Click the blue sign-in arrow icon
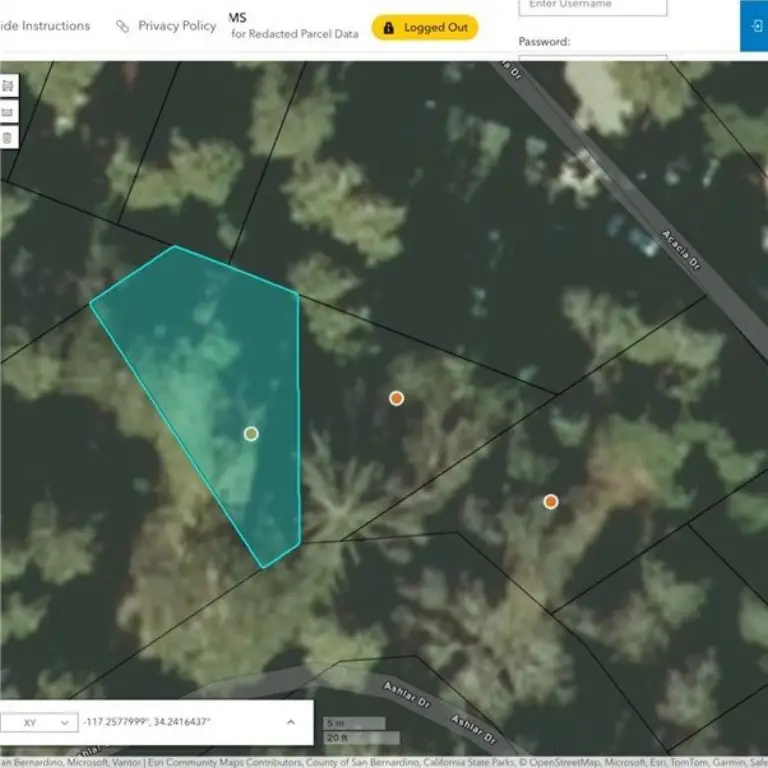Screen dimensions: 768x768 coord(753,25)
